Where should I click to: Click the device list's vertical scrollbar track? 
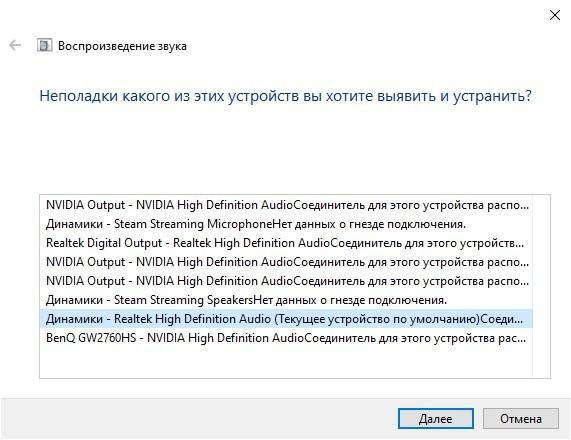click(541, 286)
